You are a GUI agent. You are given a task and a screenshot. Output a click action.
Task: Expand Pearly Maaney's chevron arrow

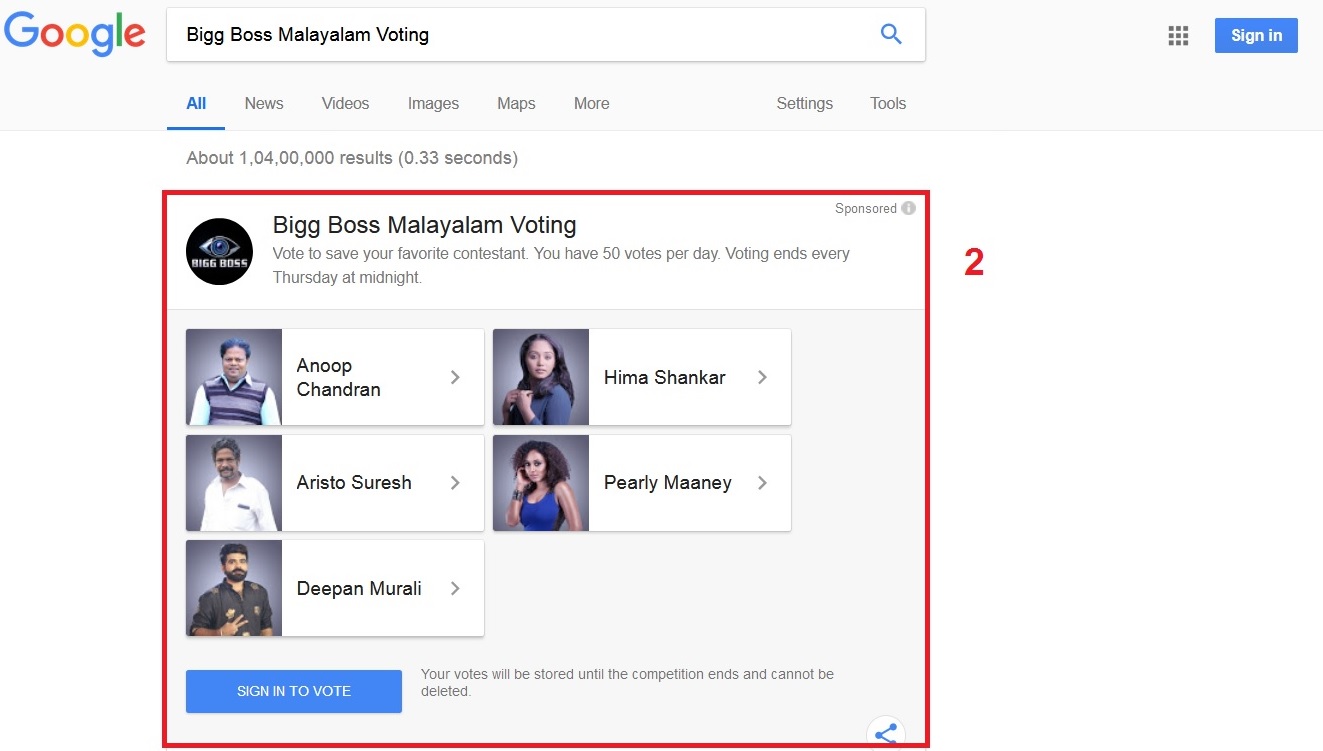[762, 483]
